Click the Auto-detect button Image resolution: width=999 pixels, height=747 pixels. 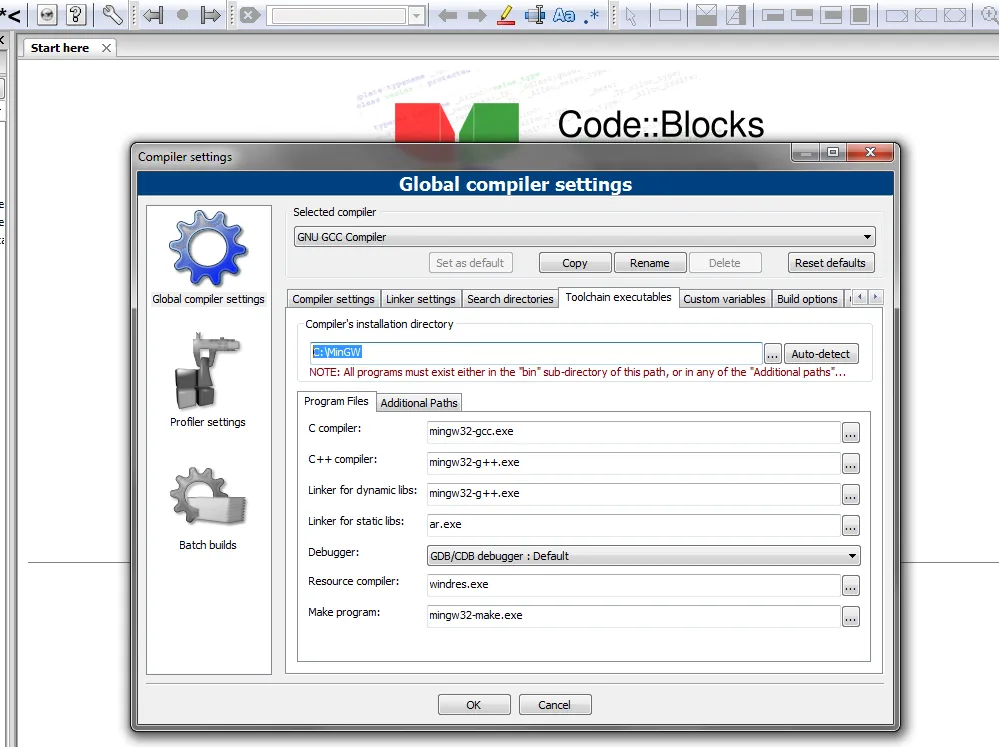[x=821, y=354]
